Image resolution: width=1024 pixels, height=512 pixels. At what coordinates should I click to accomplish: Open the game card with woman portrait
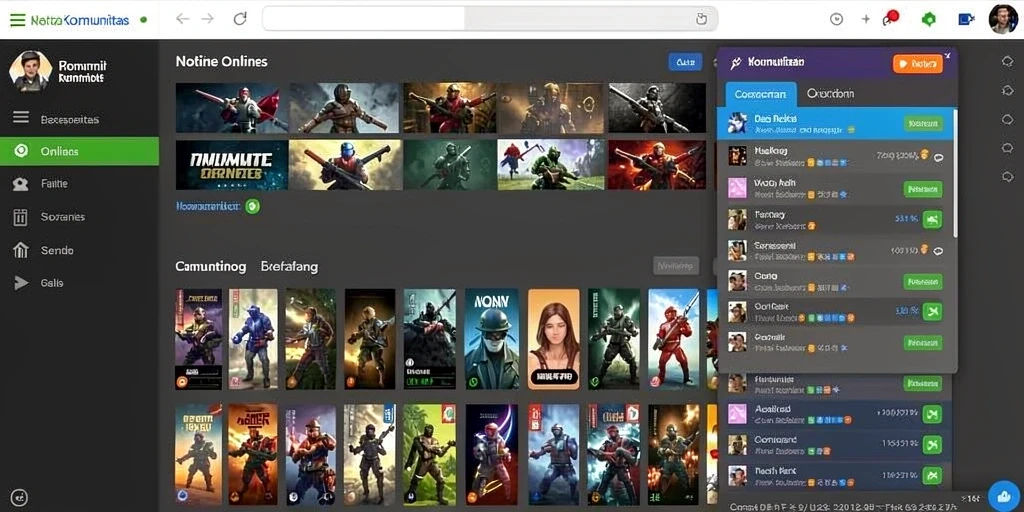(553, 339)
